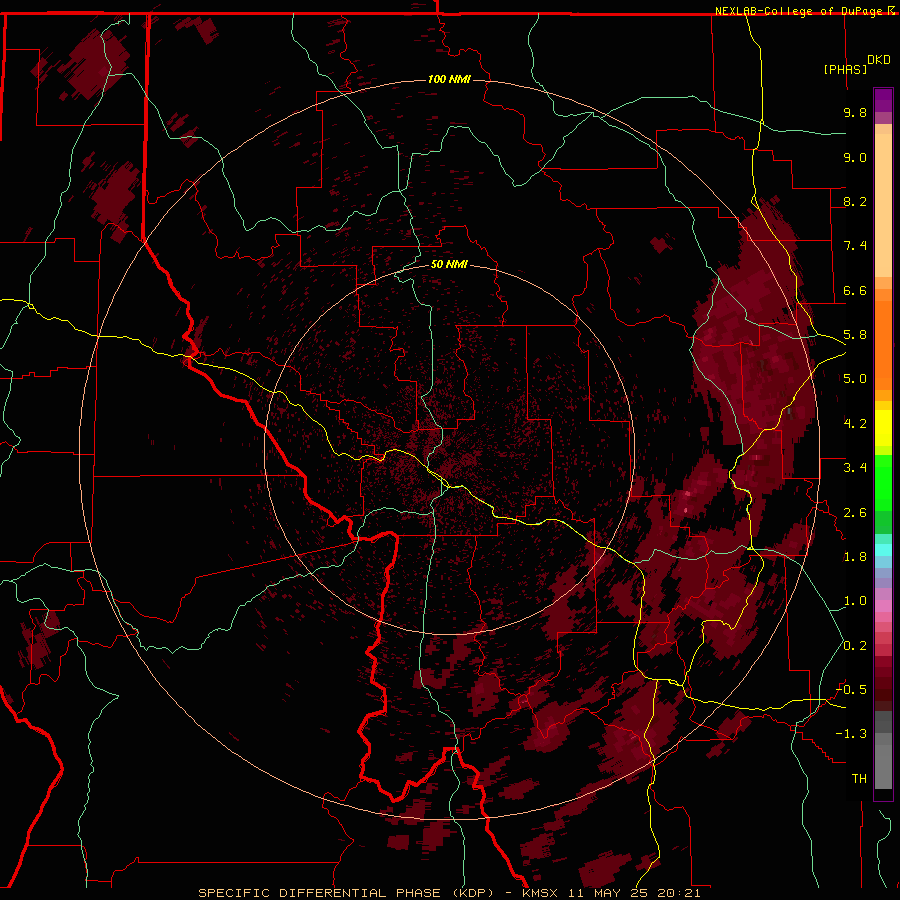This screenshot has width=900, height=900.
Task: Click the TH threshold label on scale
Action: pyautogui.click(x=859, y=779)
